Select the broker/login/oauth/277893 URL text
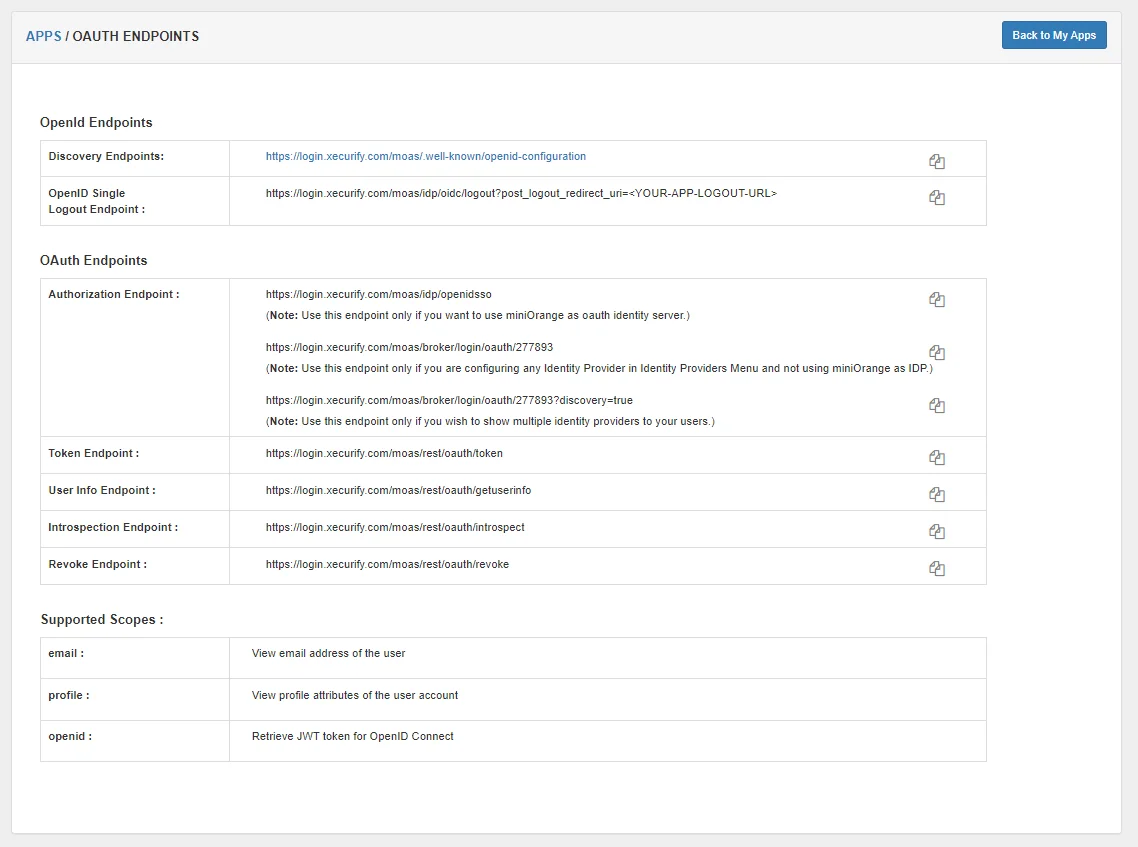Screen dimensions: 1138x847 click(409, 347)
